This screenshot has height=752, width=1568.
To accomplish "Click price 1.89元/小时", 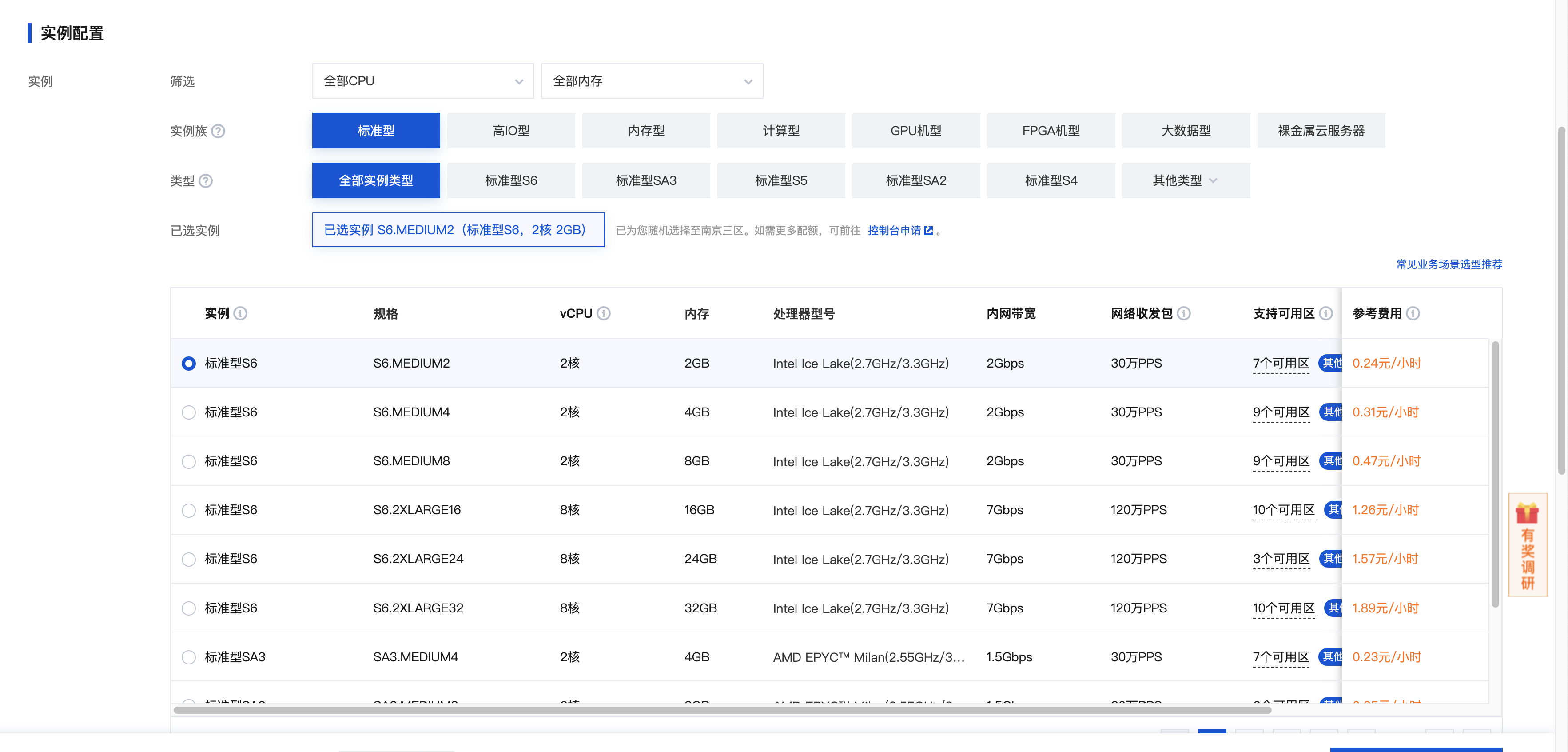I will coord(1385,608).
